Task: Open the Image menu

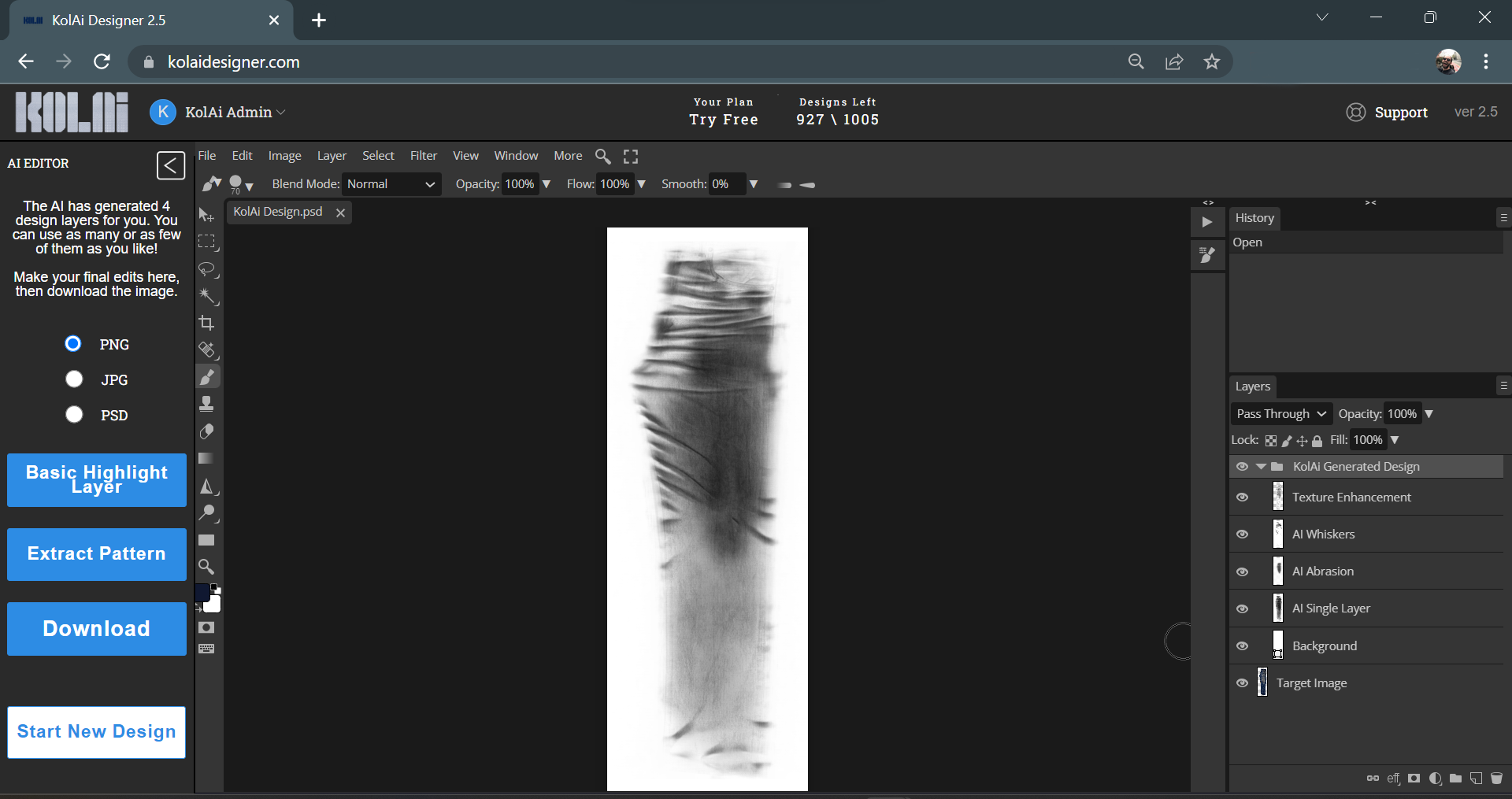Action: click(x=284, y=156)
